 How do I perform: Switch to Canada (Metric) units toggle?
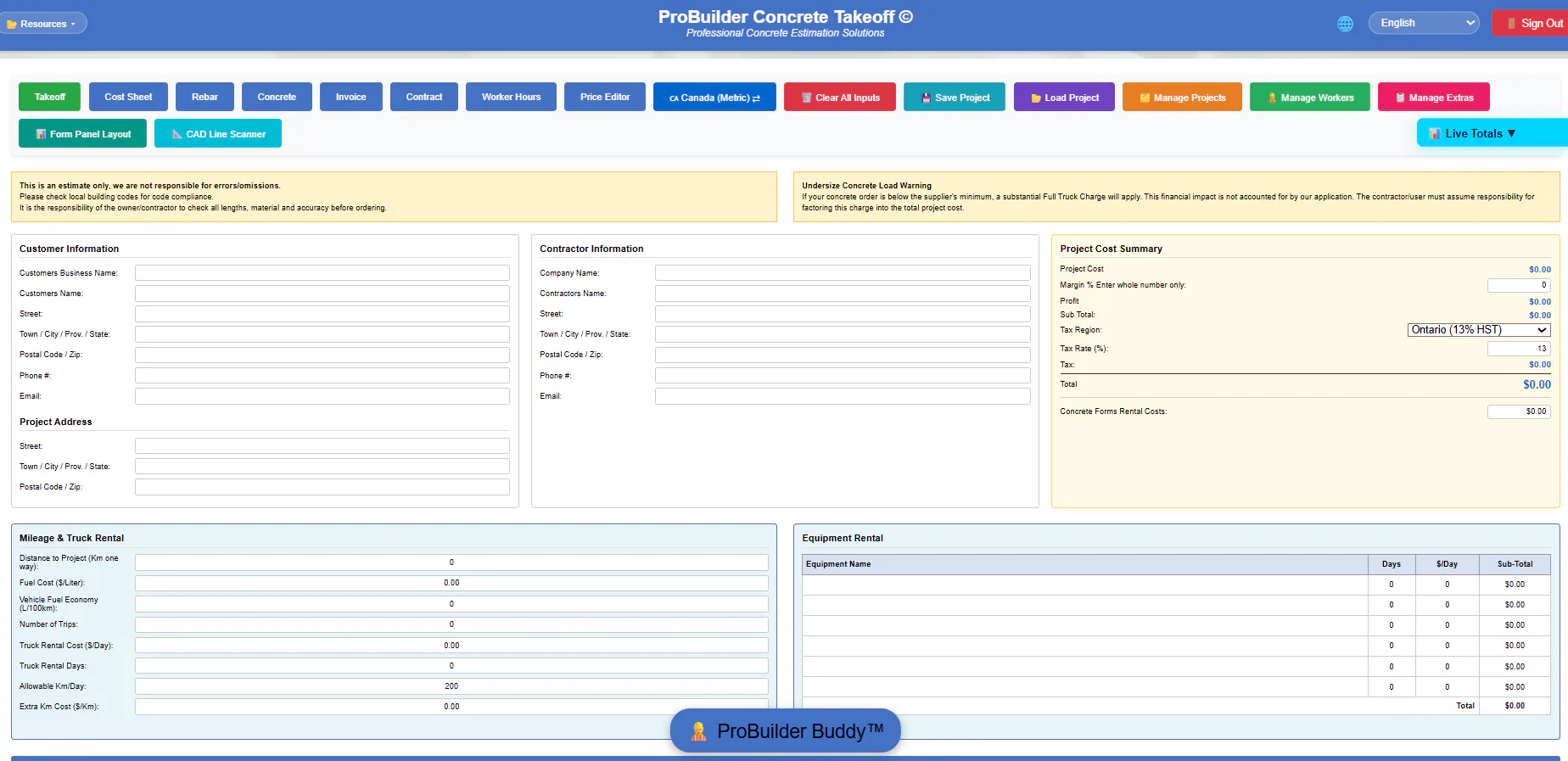tap(714, 98)
